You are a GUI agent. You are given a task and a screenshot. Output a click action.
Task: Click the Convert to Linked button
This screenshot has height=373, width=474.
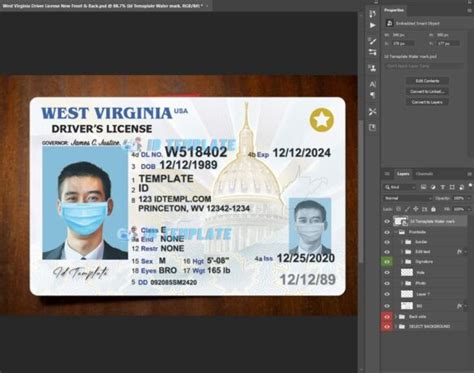[x=427, y=91]
